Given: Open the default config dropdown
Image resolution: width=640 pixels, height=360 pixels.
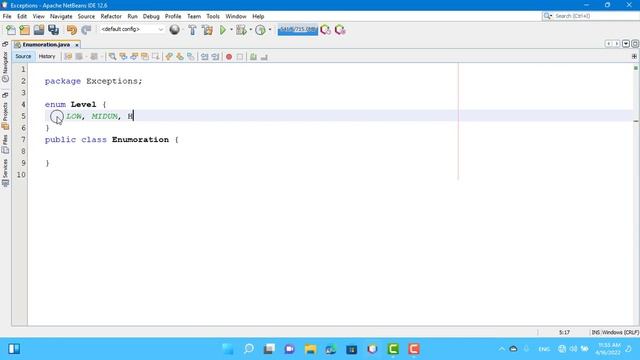Looking at the screenshot, I should coord(132,29).
